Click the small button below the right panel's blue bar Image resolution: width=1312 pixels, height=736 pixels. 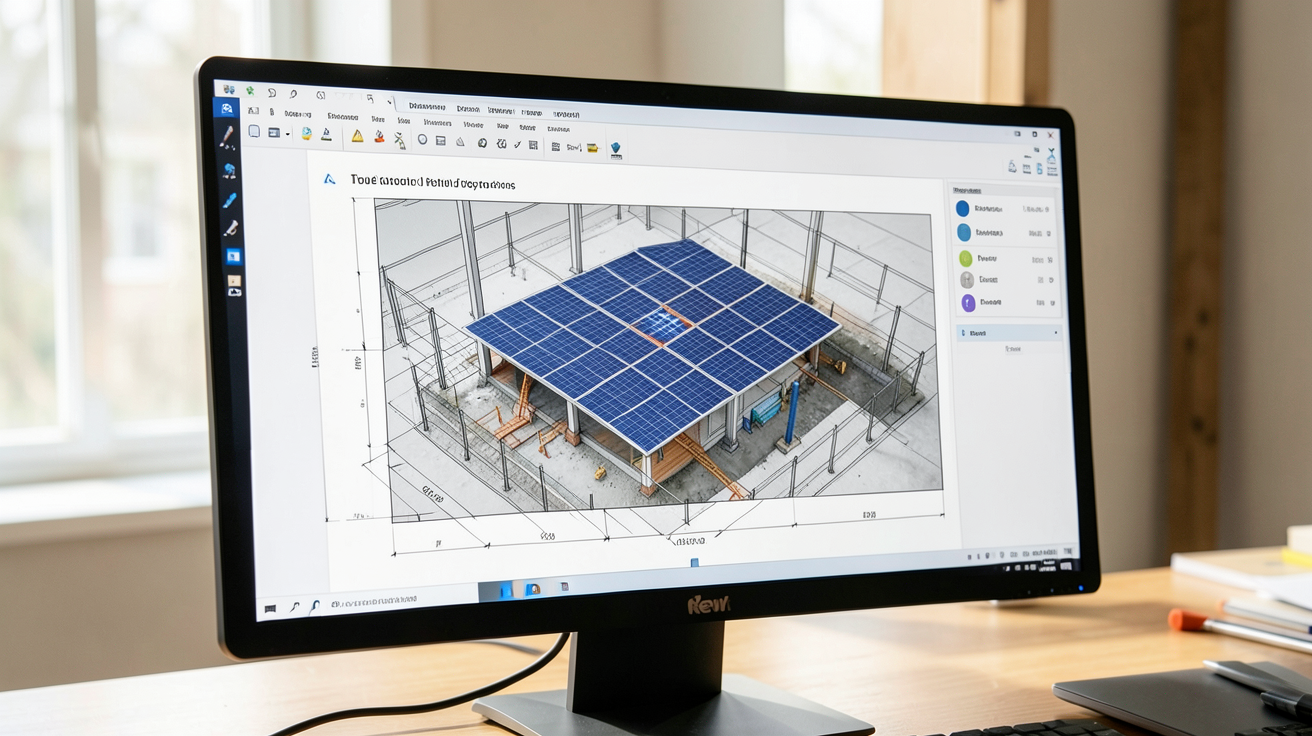click(x=1013, y=349)
